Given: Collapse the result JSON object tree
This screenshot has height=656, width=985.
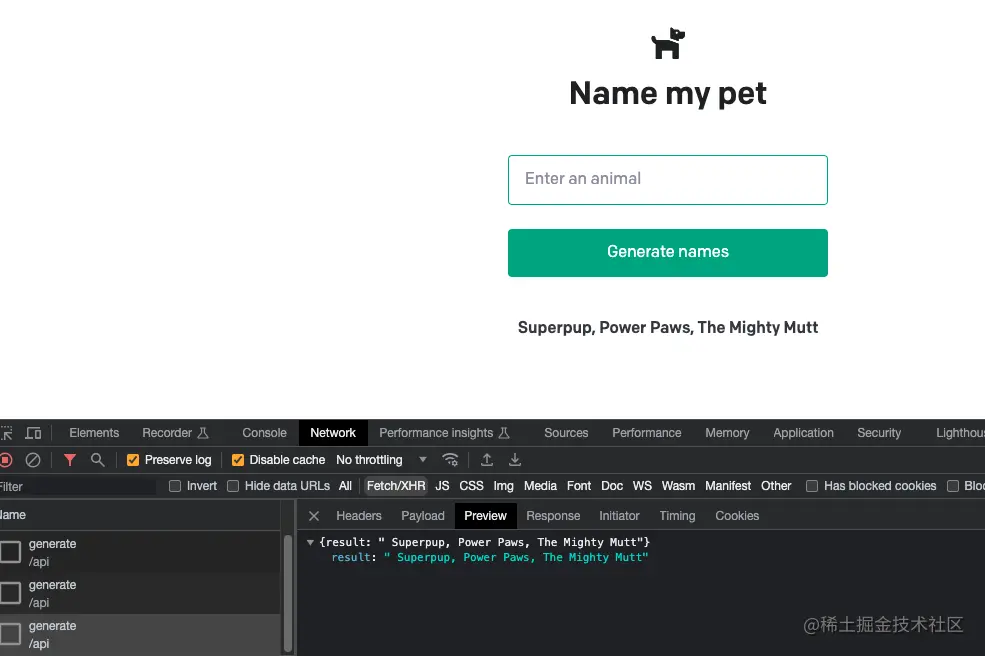Looking at the screenshot, I should pyautogui.click(x=310, y=542).
